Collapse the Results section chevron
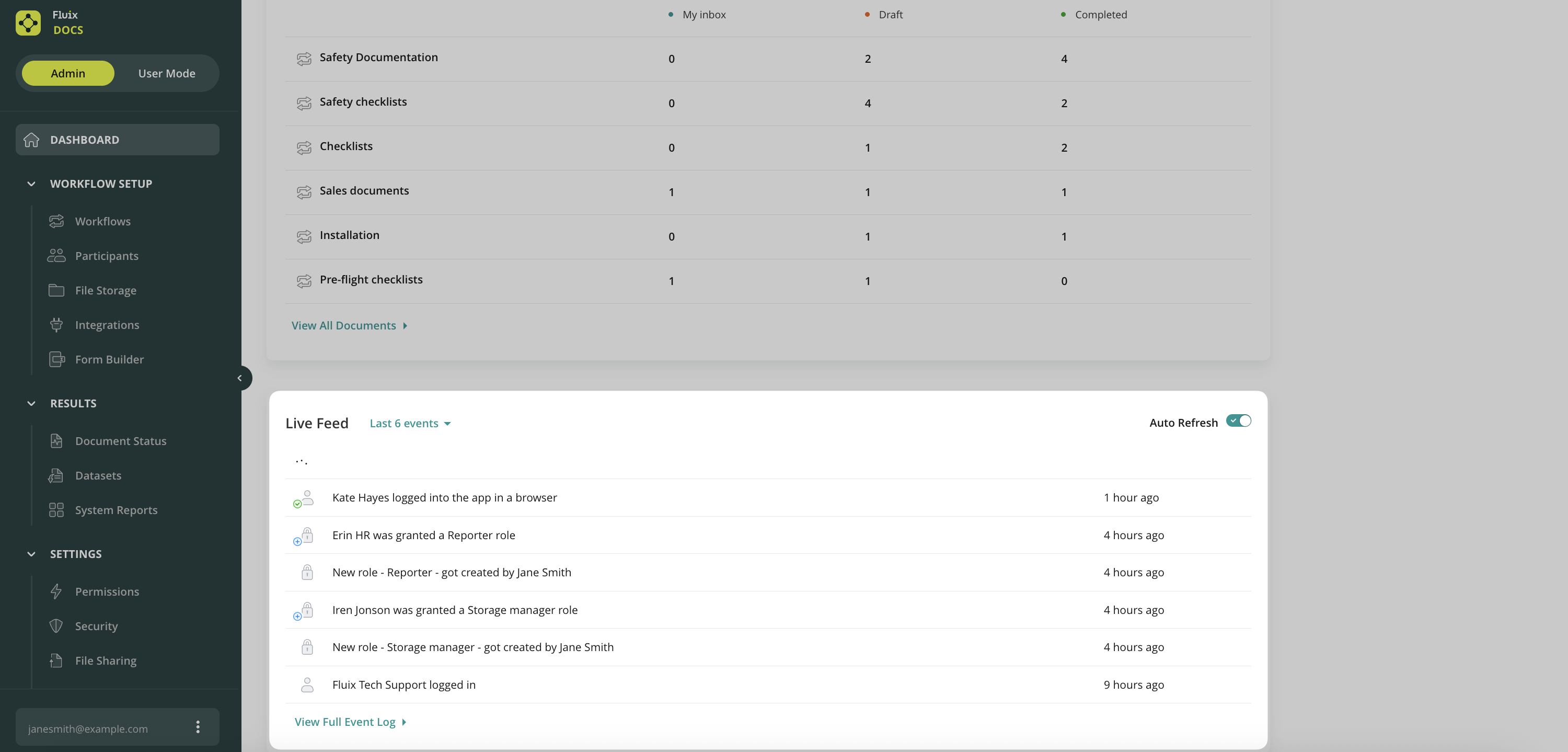Image resolution: width=1568 pixels, height=752 pixels. tap(32, 404)
